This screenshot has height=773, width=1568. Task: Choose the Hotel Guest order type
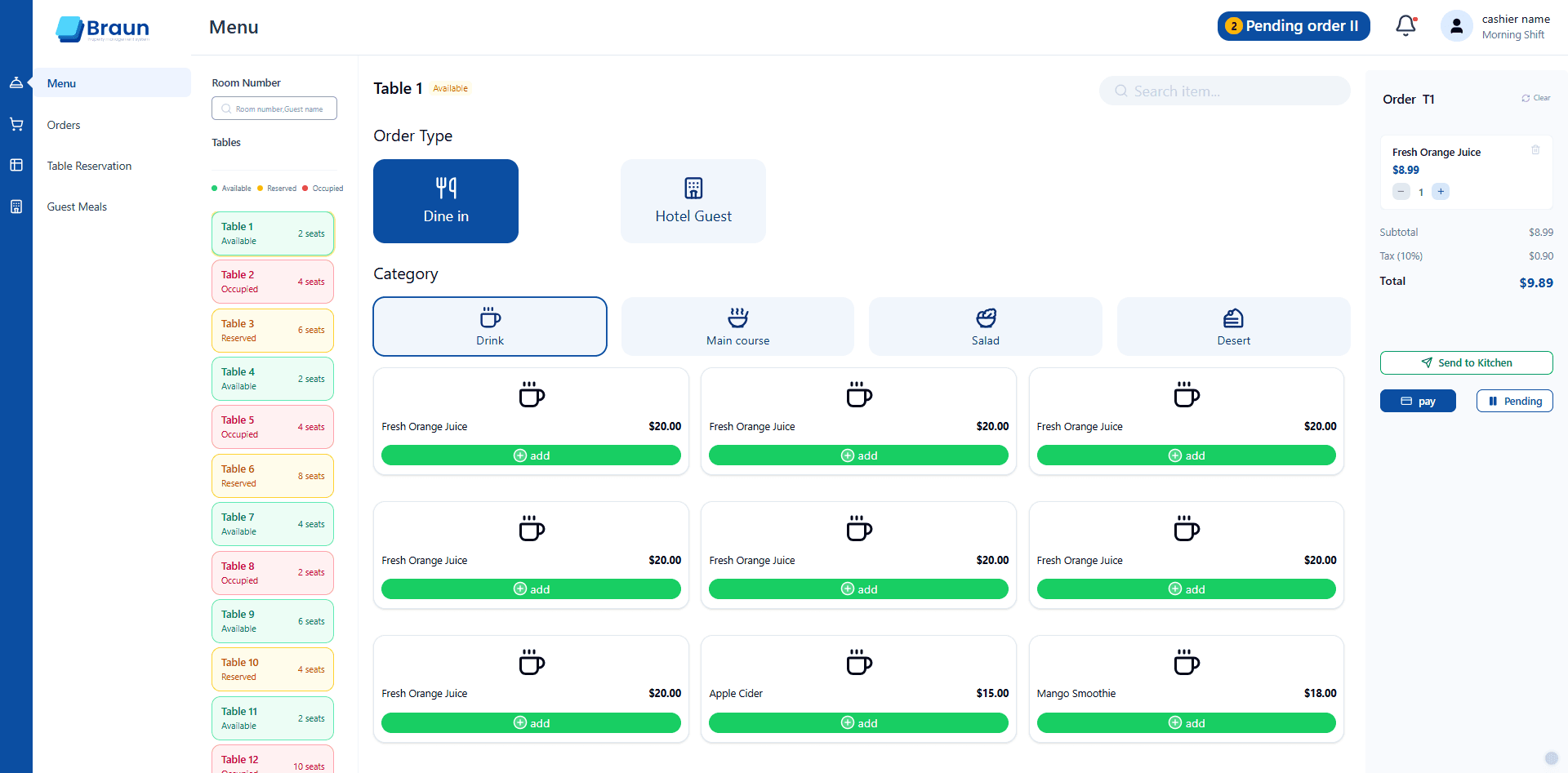[693, 201]
